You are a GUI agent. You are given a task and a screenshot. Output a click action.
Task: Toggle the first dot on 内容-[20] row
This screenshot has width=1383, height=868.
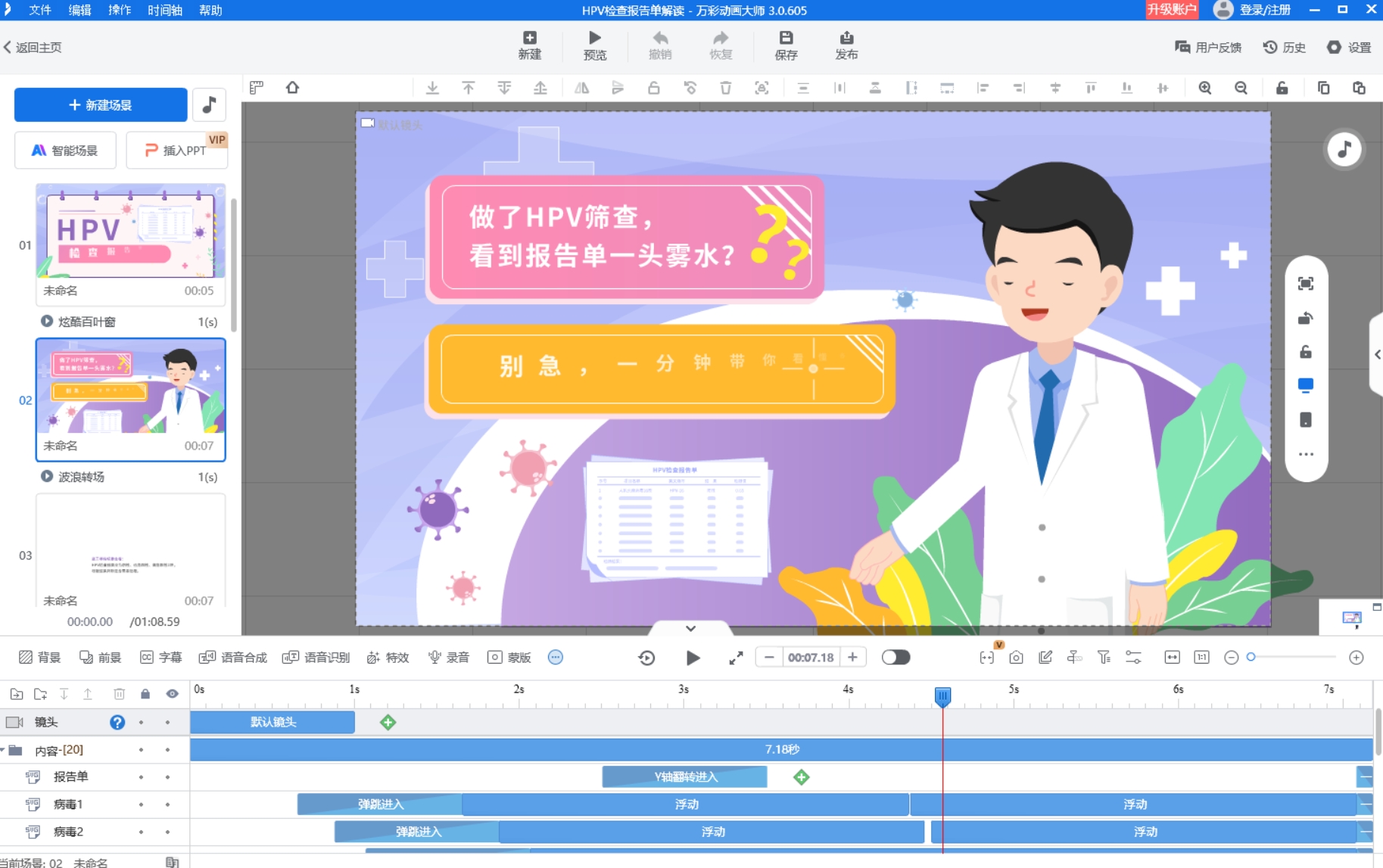[x=141, y=750]
